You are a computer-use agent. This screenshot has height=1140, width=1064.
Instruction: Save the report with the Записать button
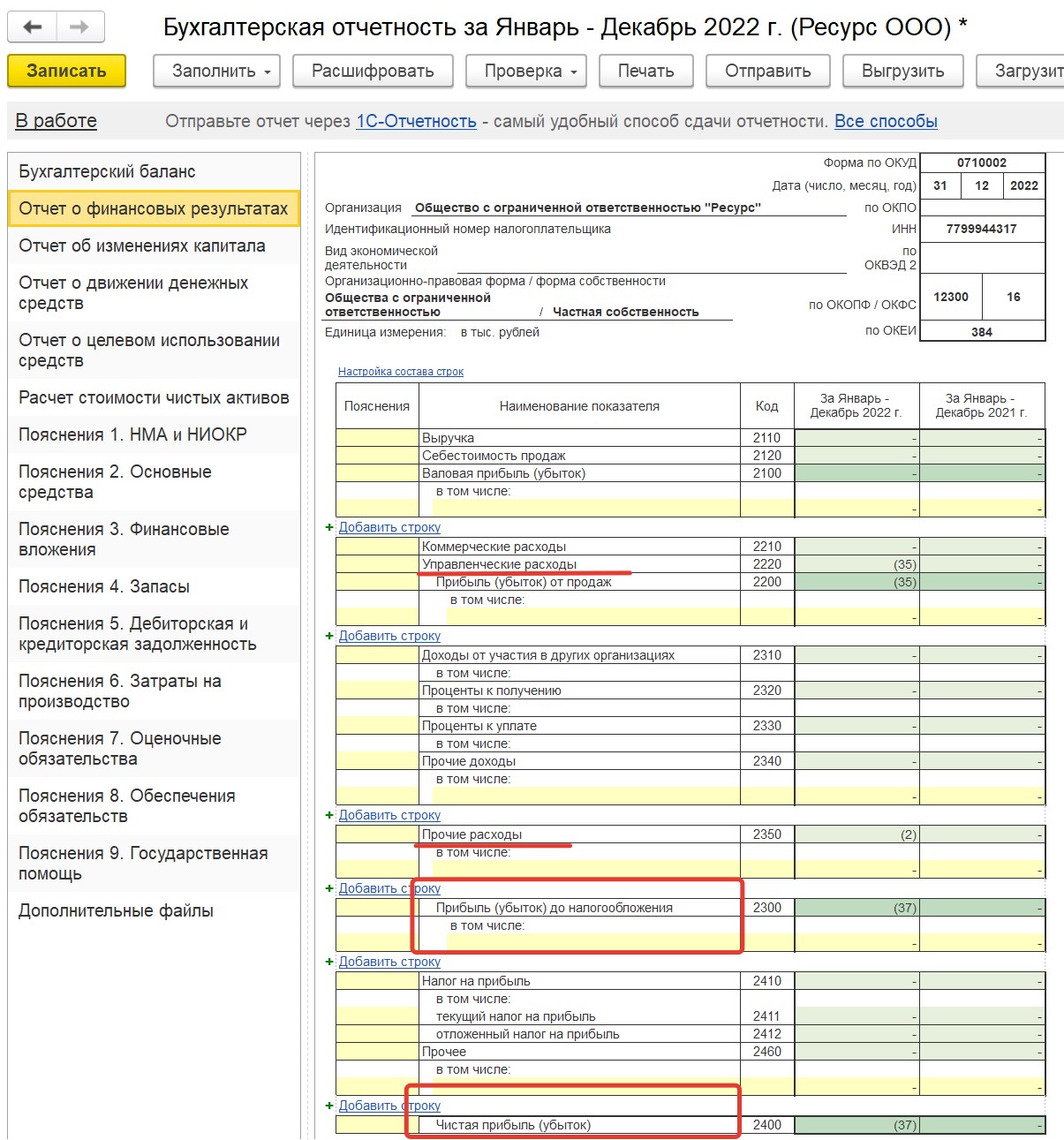(66, 71)
